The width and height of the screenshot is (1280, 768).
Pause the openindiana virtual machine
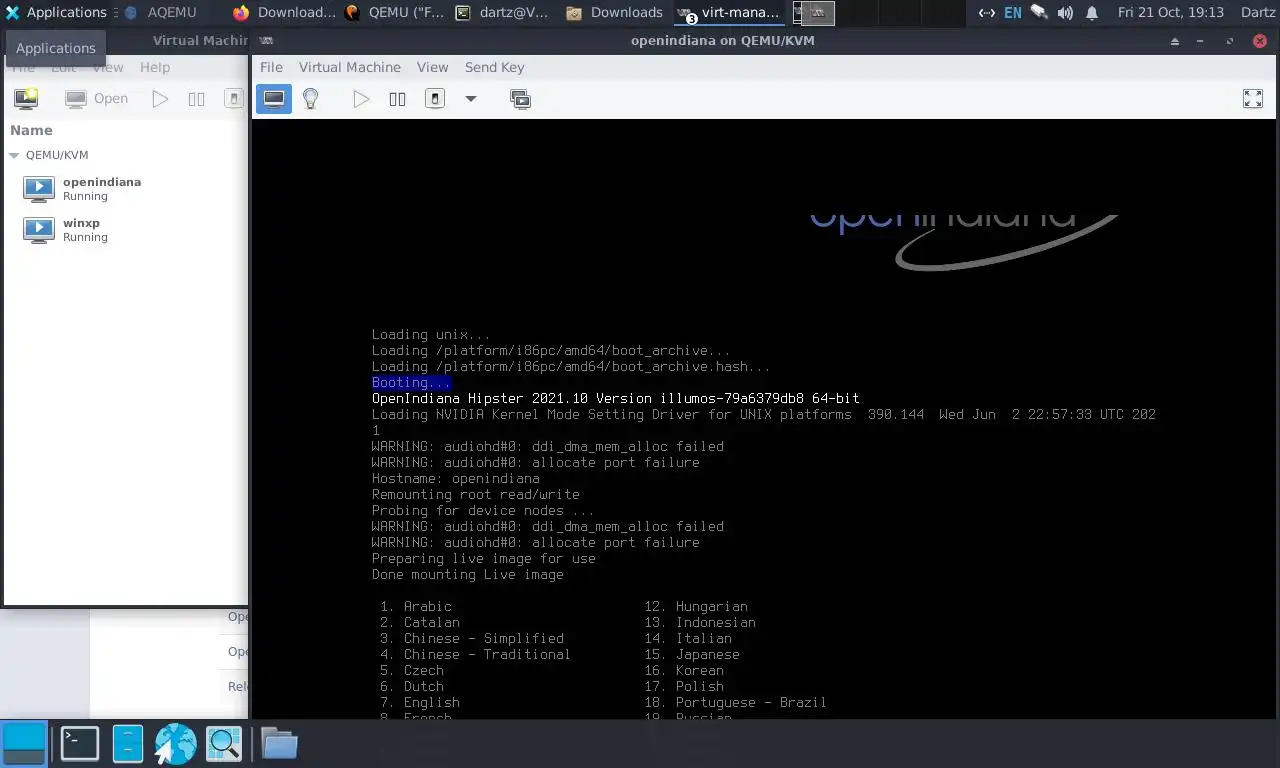point(397,99)
